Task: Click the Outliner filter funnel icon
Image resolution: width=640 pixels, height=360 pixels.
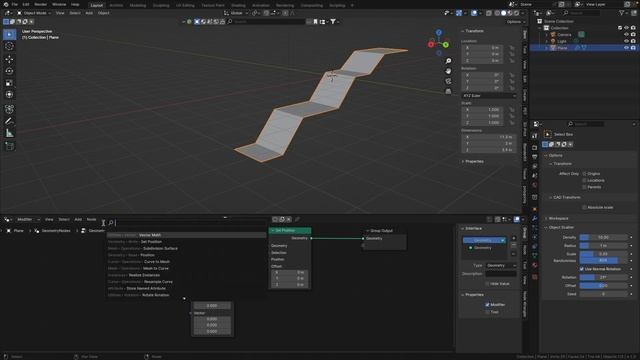Action: click(x=622, y=13)
